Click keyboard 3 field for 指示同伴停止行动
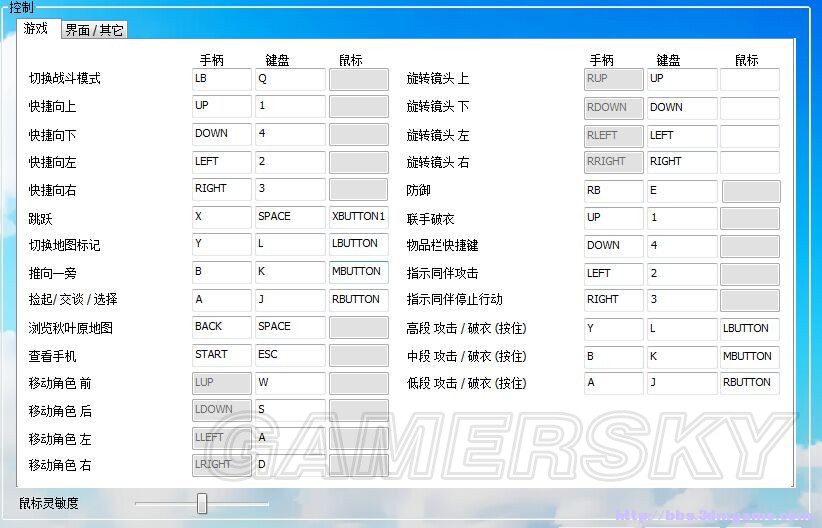Viewport: 822px width, 528px height. pos(682,300)
